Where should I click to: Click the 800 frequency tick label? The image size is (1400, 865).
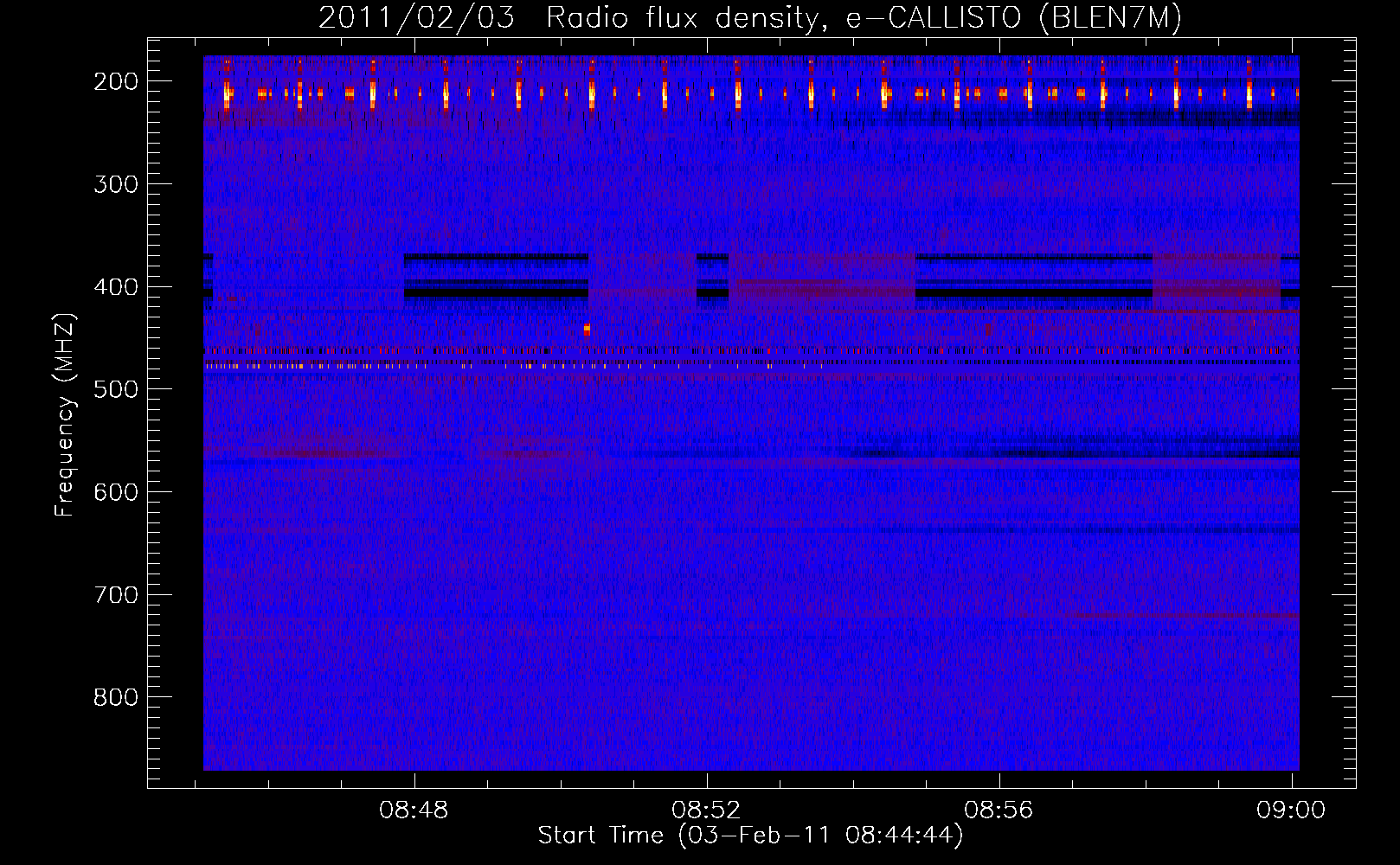116,697
